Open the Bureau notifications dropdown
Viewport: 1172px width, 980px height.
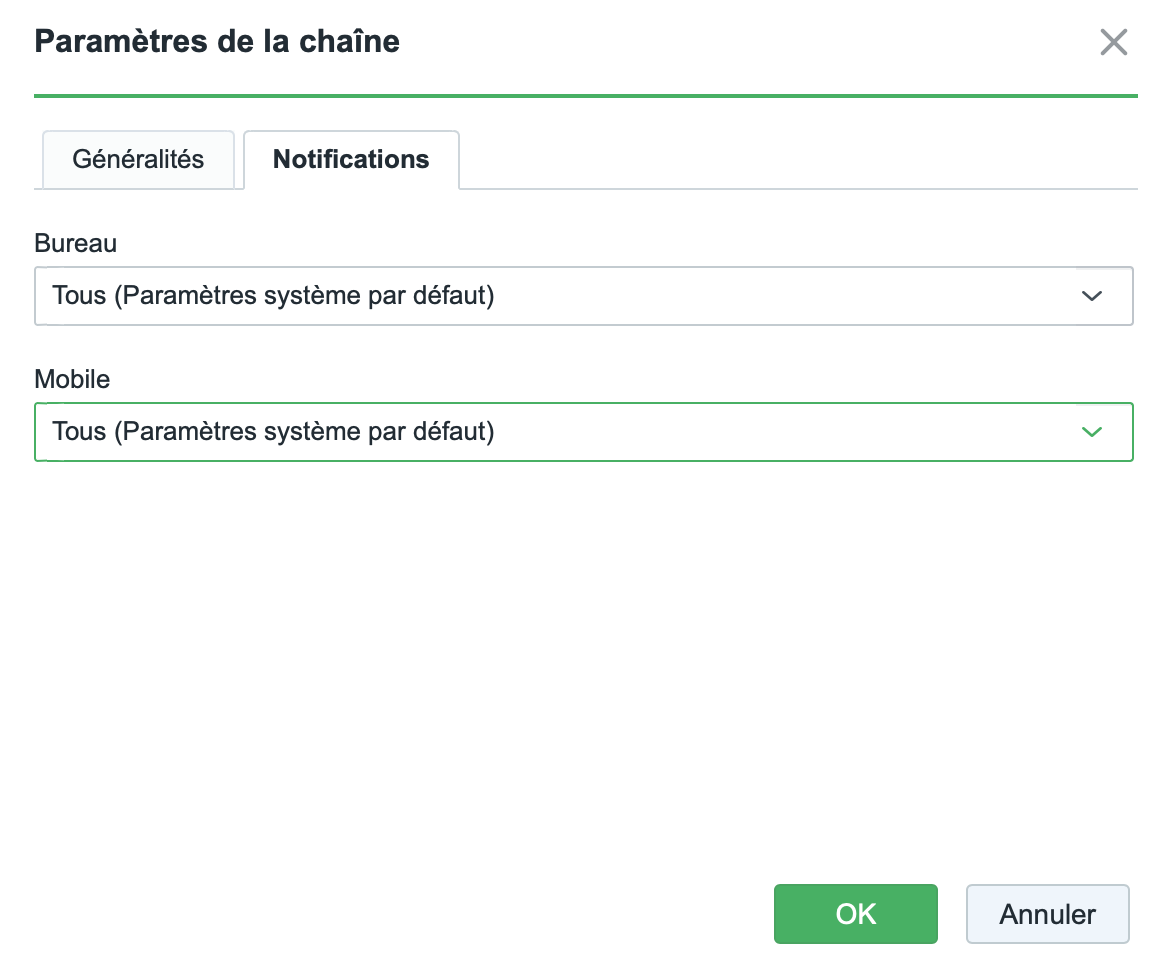584,296
